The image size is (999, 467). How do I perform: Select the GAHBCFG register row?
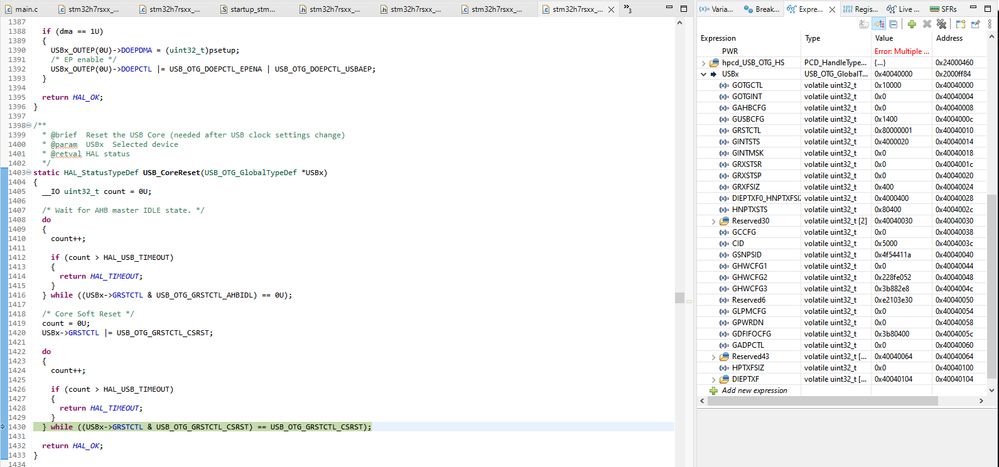point(842,108)
